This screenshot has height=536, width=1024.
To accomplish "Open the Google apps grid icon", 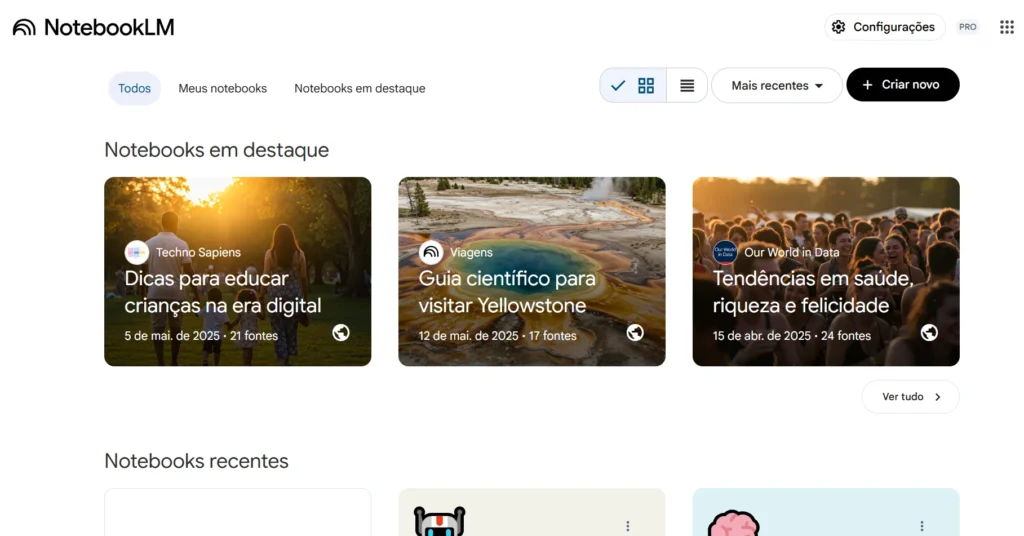I will [x=1006, y=27].
